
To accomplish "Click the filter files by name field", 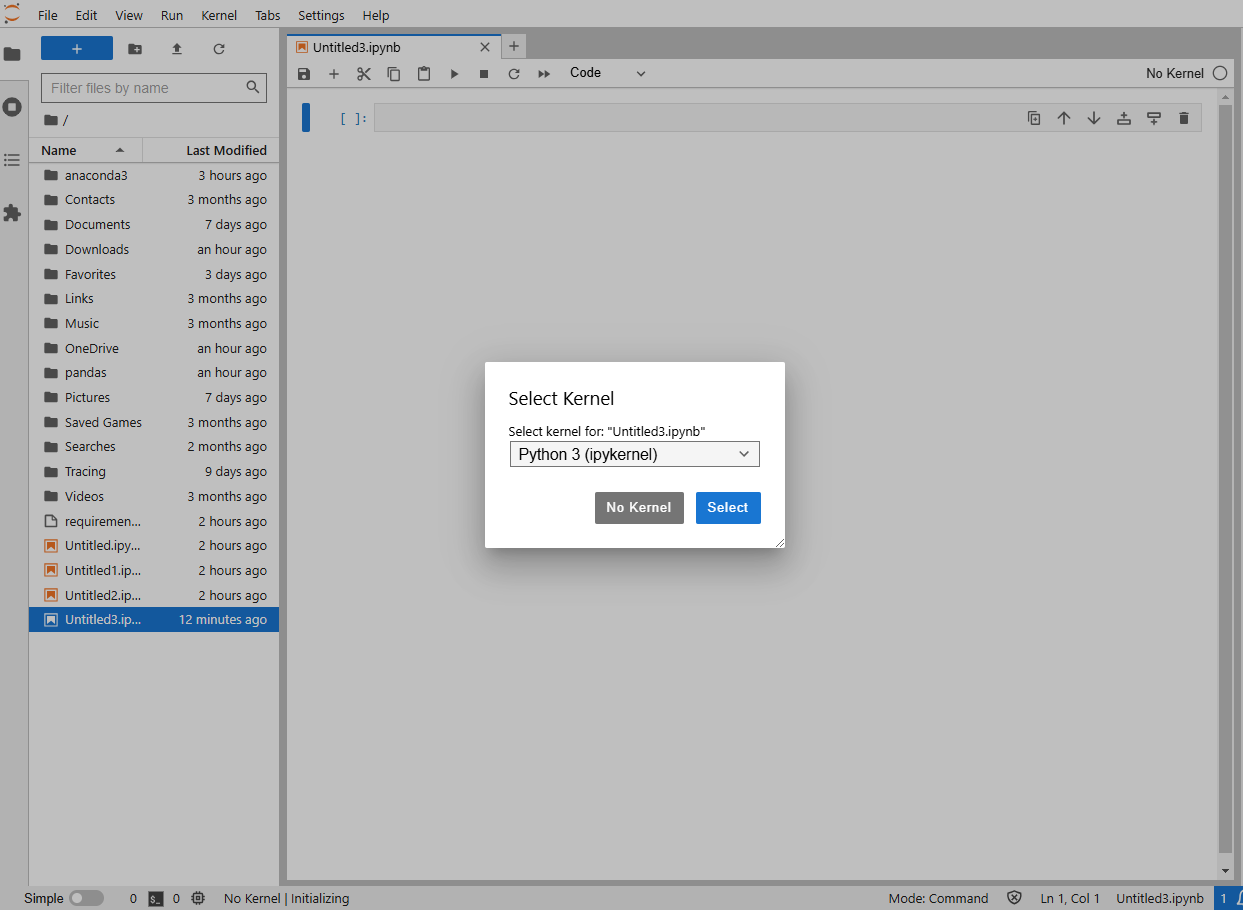I will (154, 88).
